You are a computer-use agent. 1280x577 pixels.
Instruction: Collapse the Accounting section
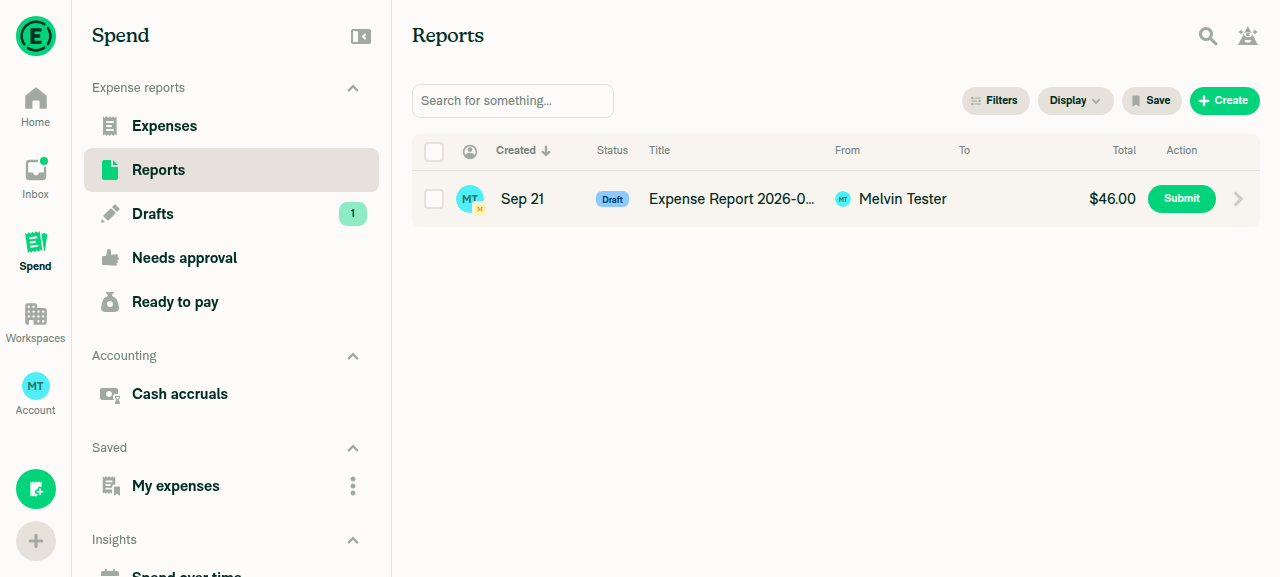pos(353,356)
